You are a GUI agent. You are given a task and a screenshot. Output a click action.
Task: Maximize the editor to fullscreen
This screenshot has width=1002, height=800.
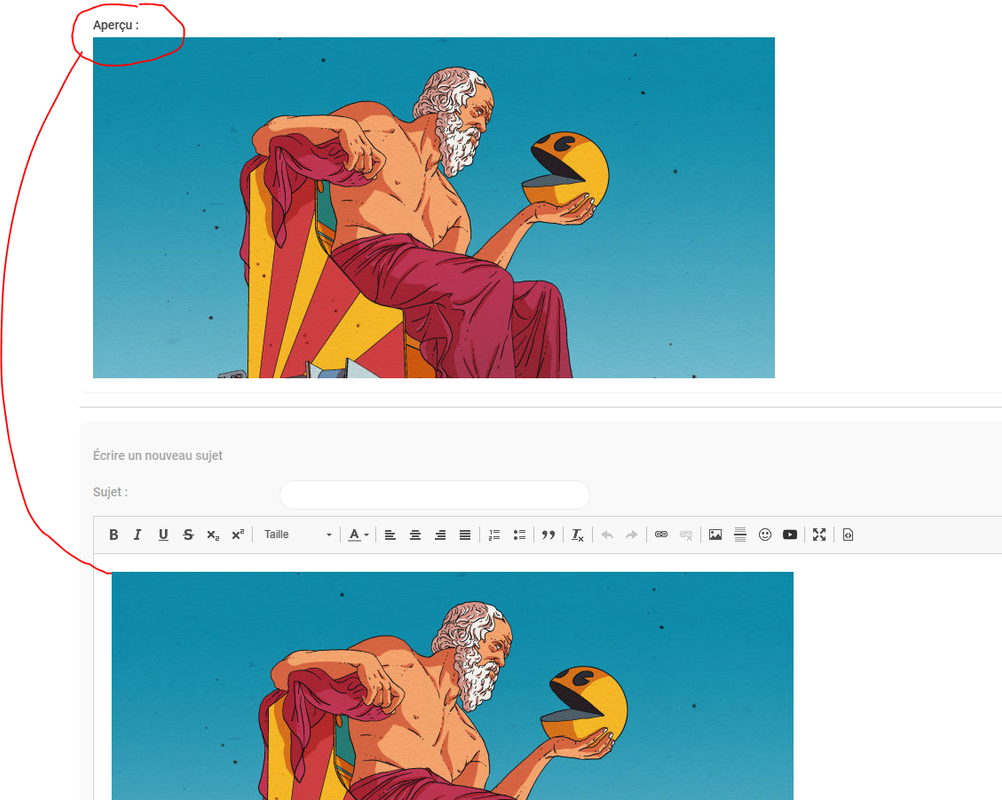pos(819,535)
